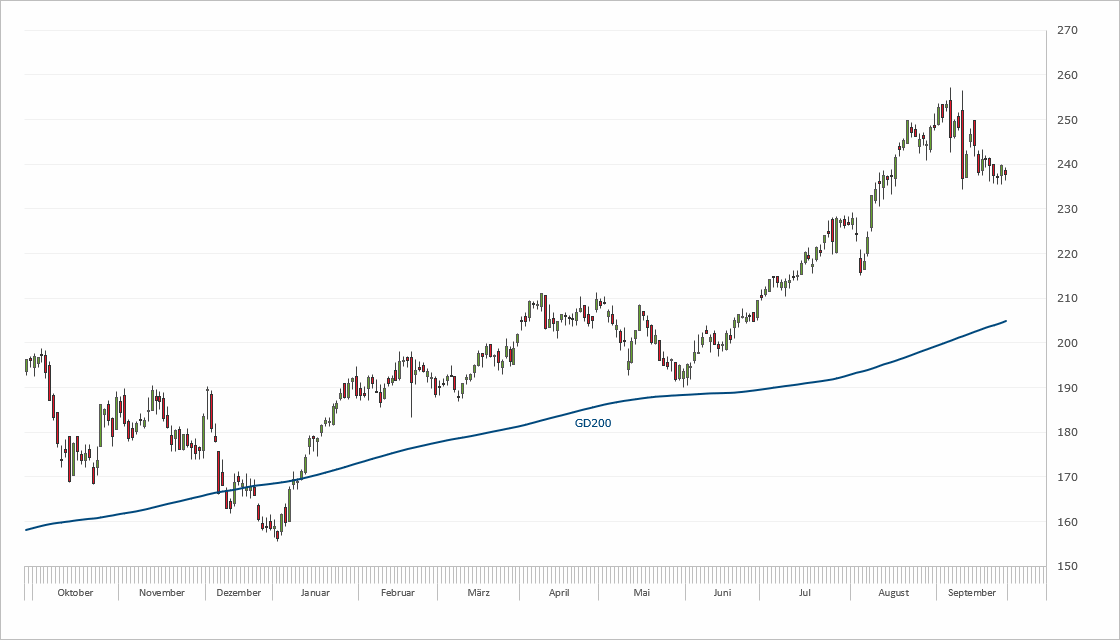Select the 200 value on the price axis
Image resolution: width=1120 pixels, height=640 pixels.
(x=1067, y=343)
